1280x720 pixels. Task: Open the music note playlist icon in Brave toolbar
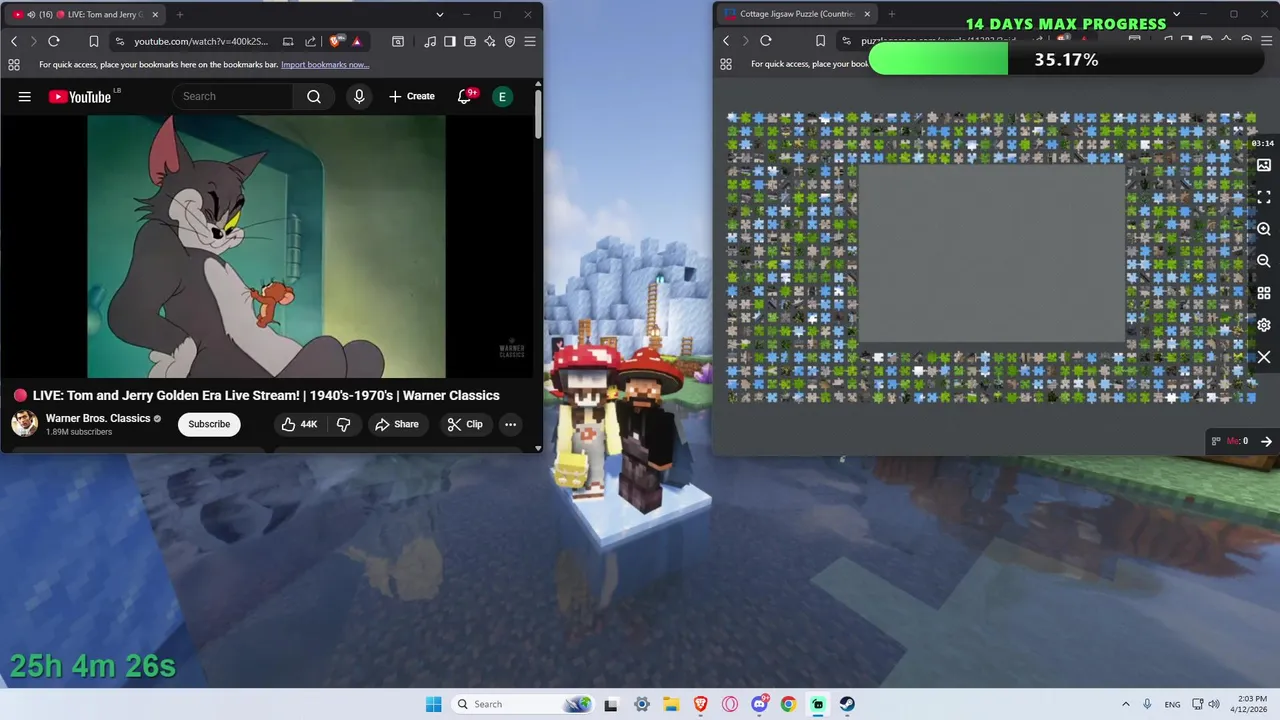coord(430,41)
